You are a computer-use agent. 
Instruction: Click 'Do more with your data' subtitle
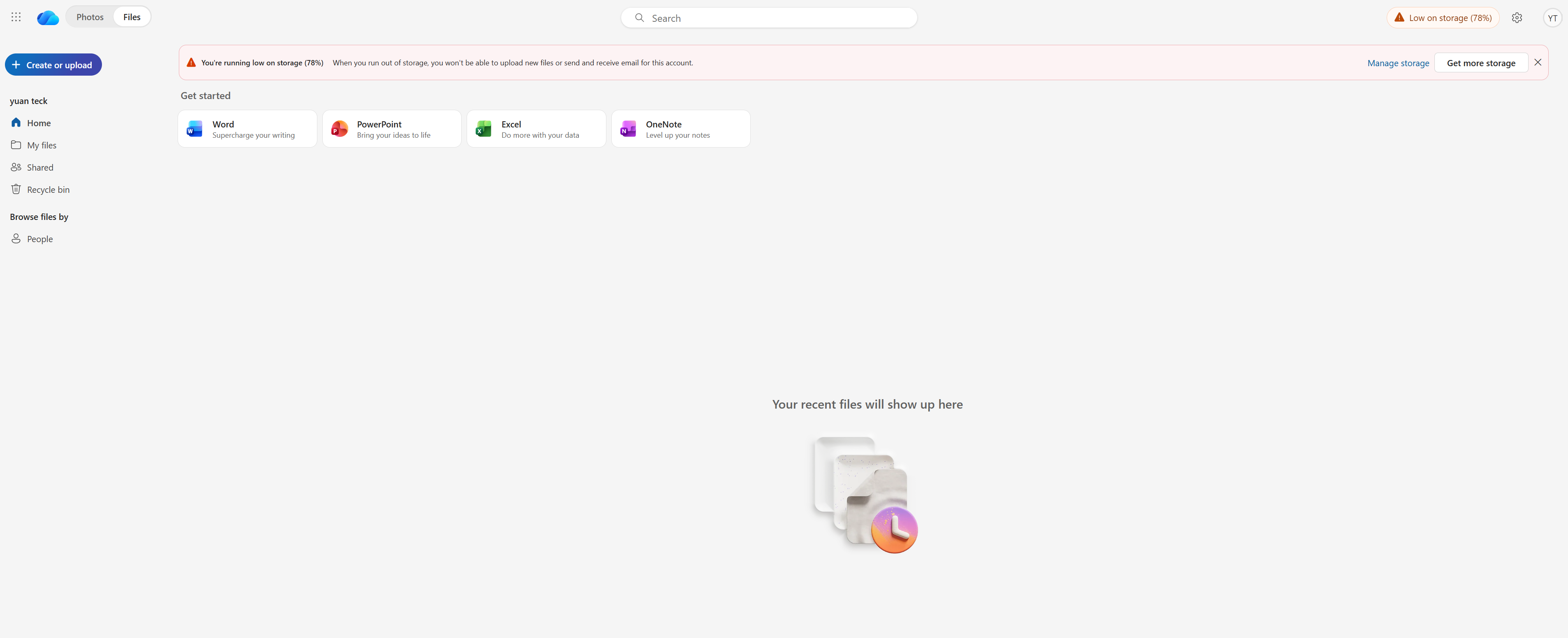(x=540, y=135)
